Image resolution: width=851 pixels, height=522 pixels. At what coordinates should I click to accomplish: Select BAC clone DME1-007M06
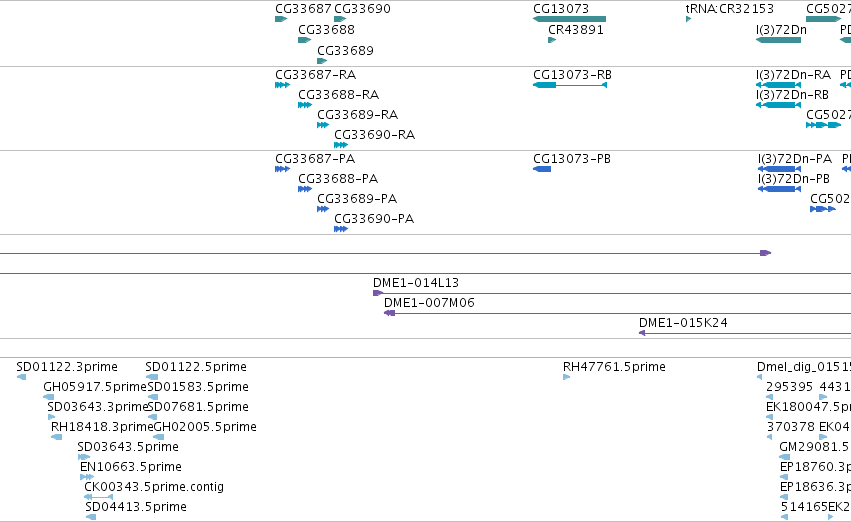[617, 314]
